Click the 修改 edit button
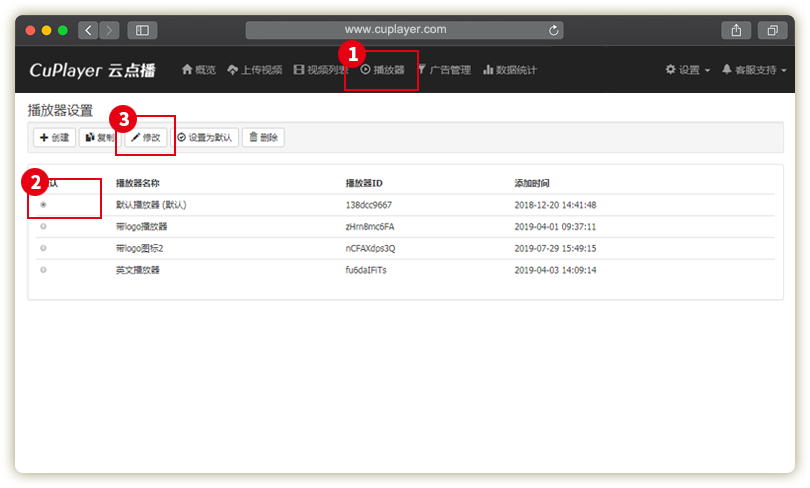The height and width of the screenshot is (488, 810). [146, 138]
